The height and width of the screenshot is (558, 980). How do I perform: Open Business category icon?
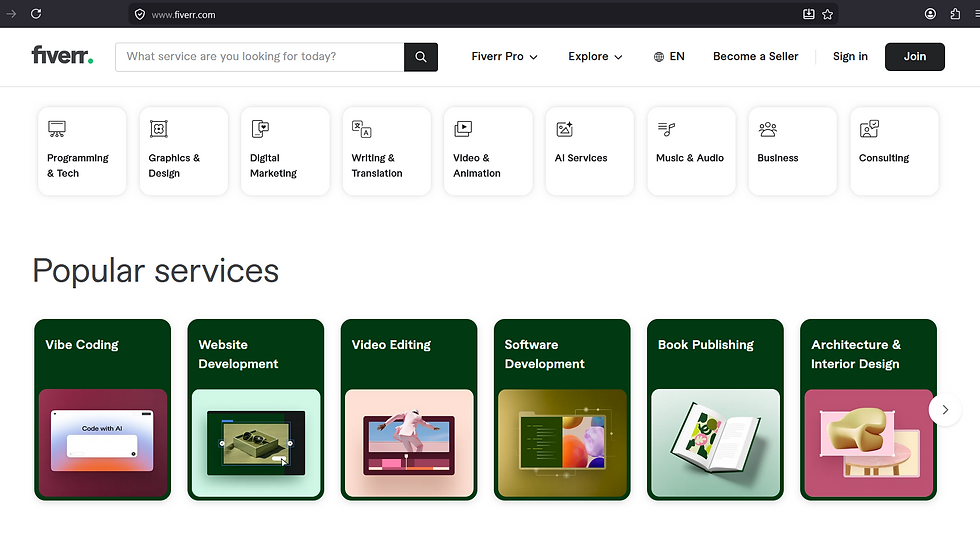(x=768, y=129)
